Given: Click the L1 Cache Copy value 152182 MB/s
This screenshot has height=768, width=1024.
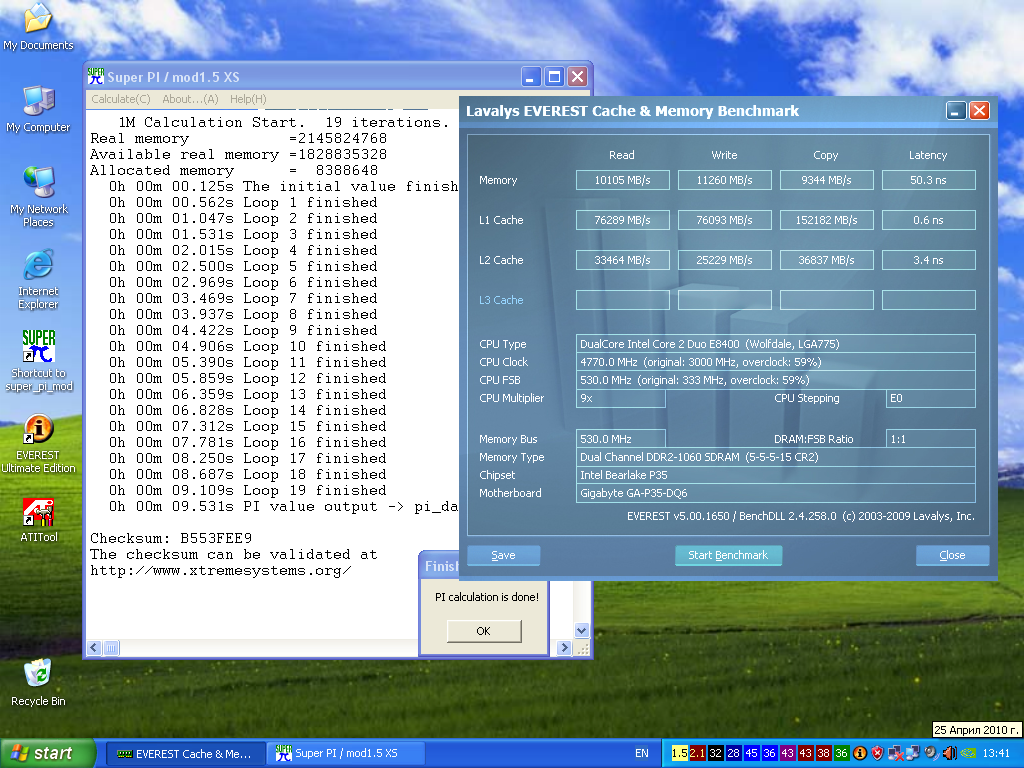Looking at the screenshot, I should point(826,220).
